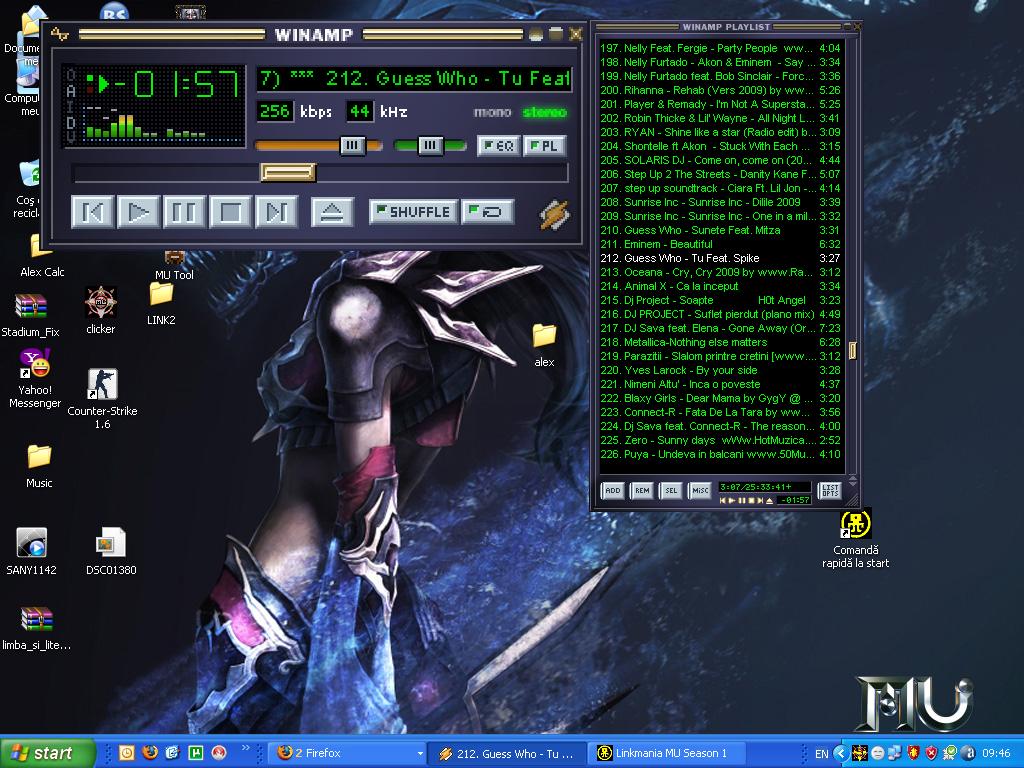Click the song seek bar handle

coord(288,172)
